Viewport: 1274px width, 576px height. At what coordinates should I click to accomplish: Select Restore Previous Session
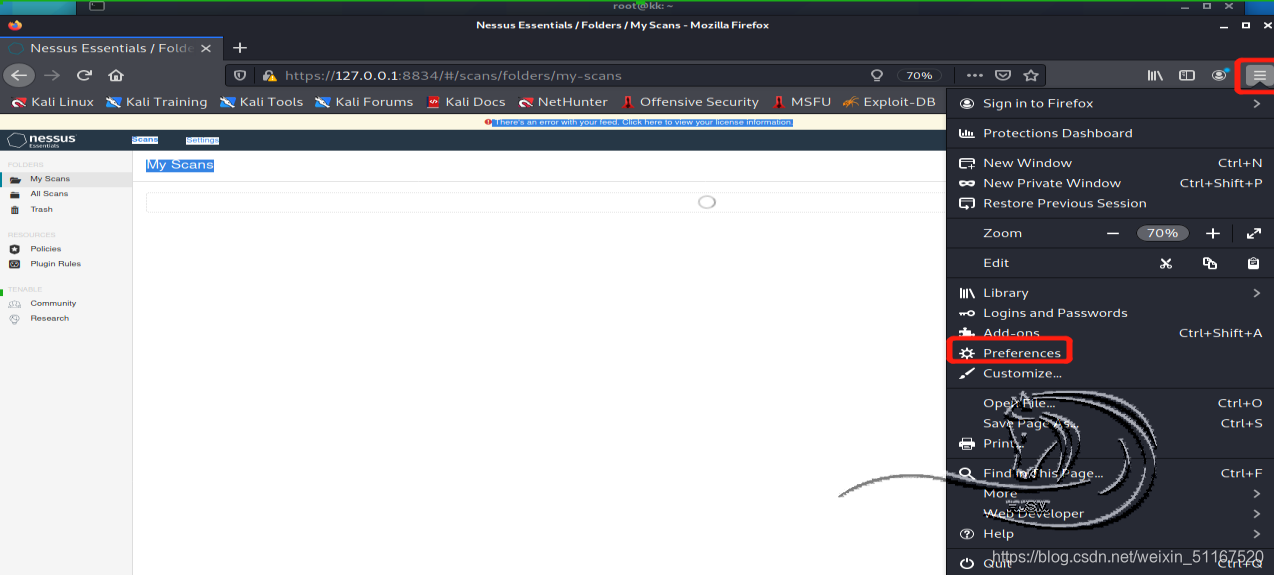1110,203
